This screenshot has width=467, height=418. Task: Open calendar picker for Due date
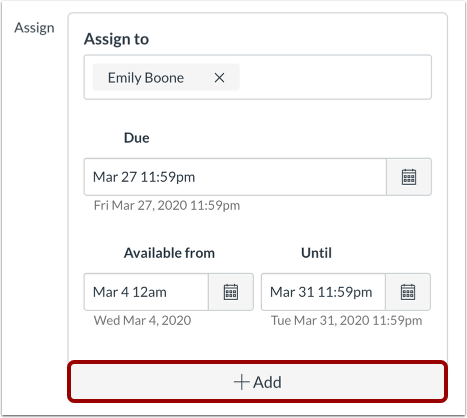(409, 177)
